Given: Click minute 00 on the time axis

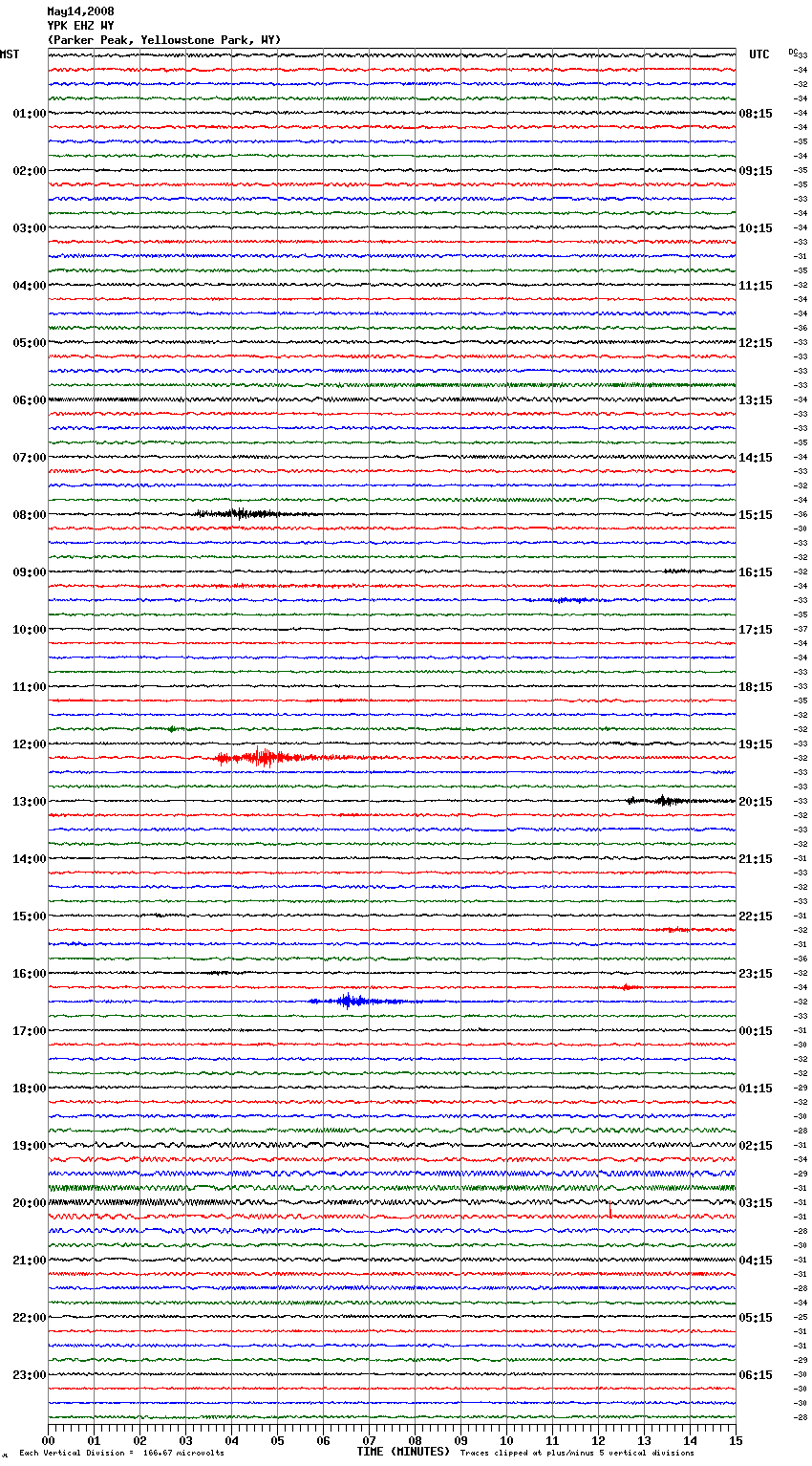Looking at the screenshot, I should 48,1441.
